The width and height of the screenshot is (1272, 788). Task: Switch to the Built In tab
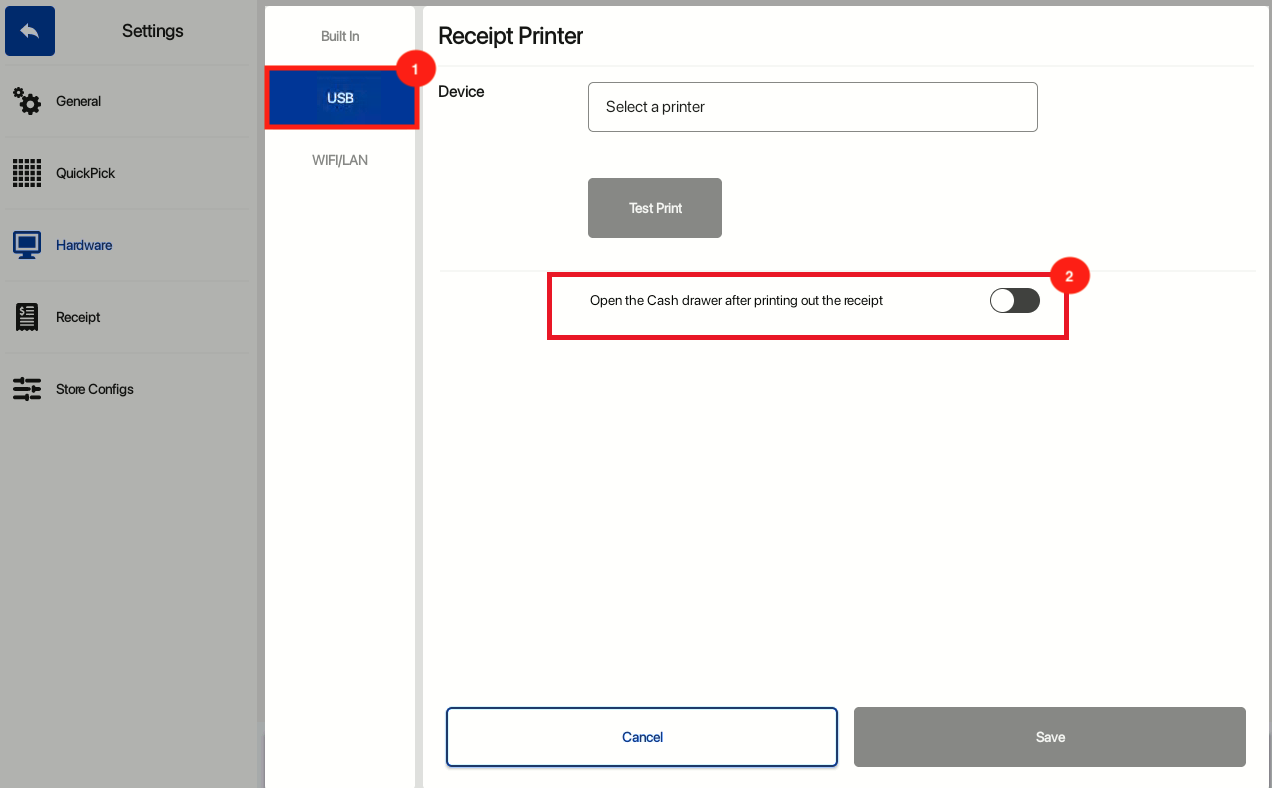[340, 37]
